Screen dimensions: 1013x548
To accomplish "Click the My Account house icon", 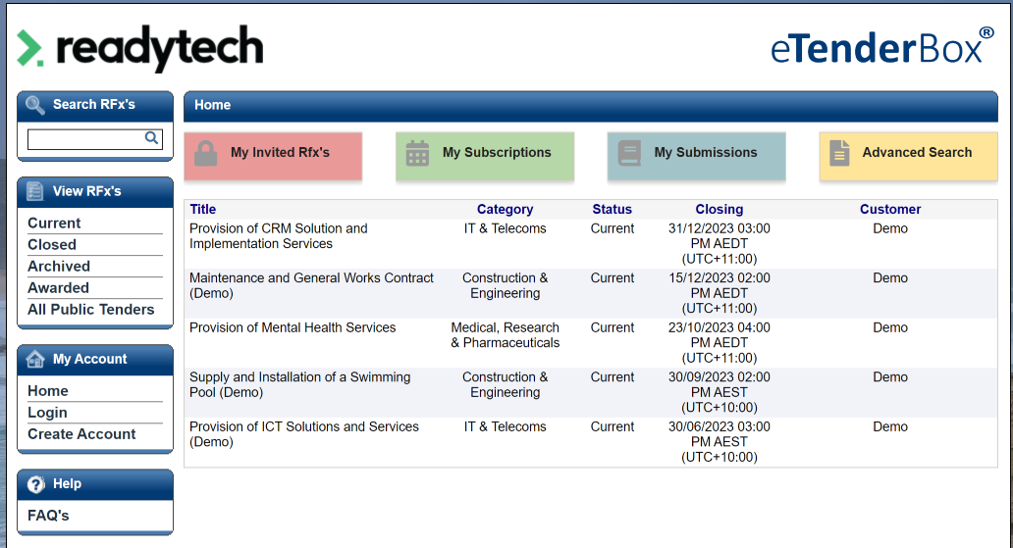I will tap(35, 359).
